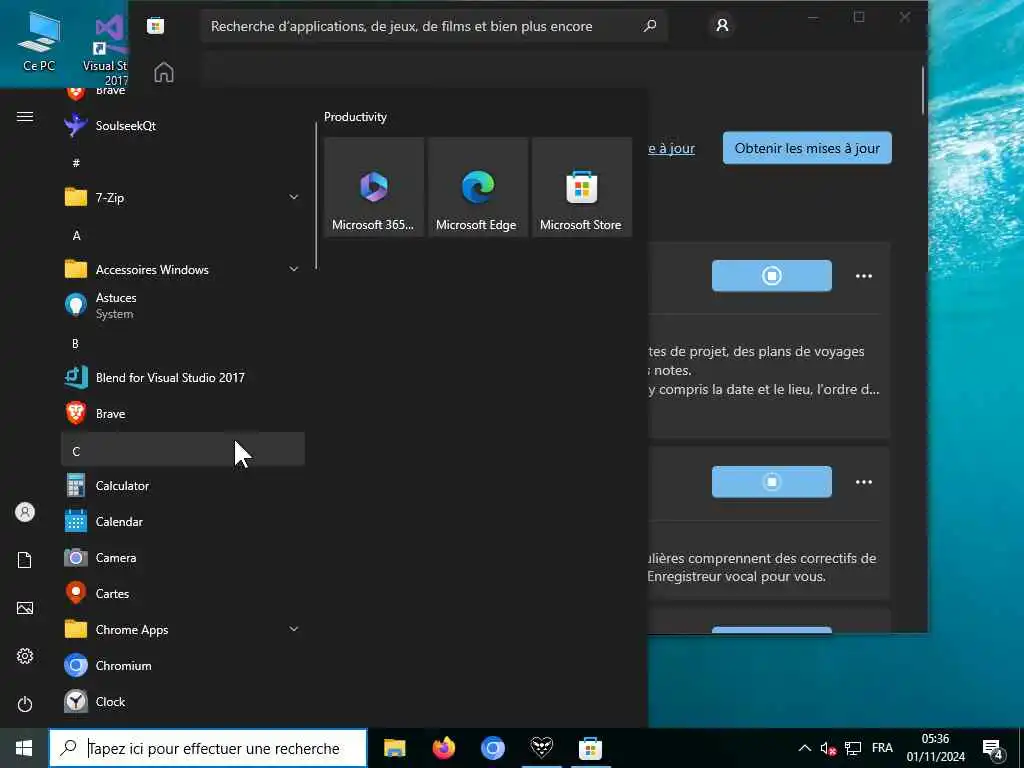Open the Clock app
The width and height of the screenshot is (1024, 768).
pyautogui.click(x=182, y=701)
